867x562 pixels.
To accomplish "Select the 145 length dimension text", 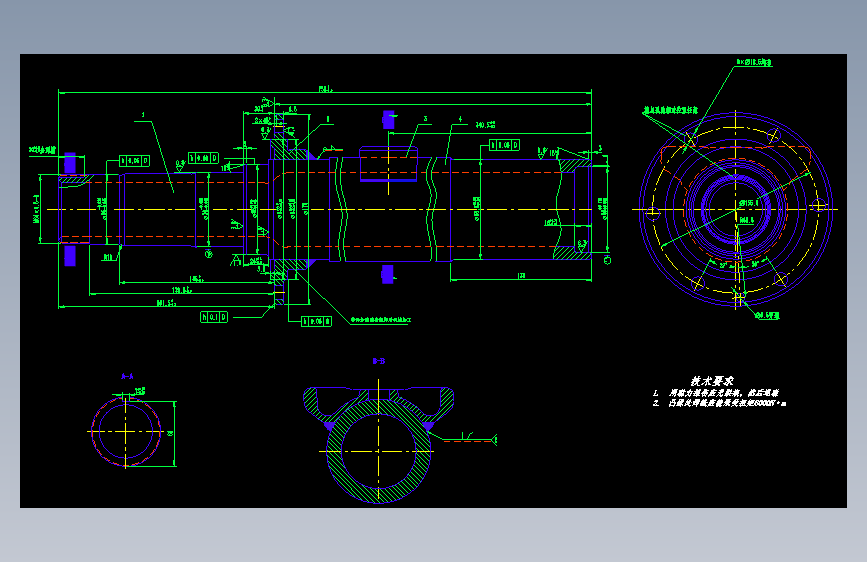I will click(197, 279).
